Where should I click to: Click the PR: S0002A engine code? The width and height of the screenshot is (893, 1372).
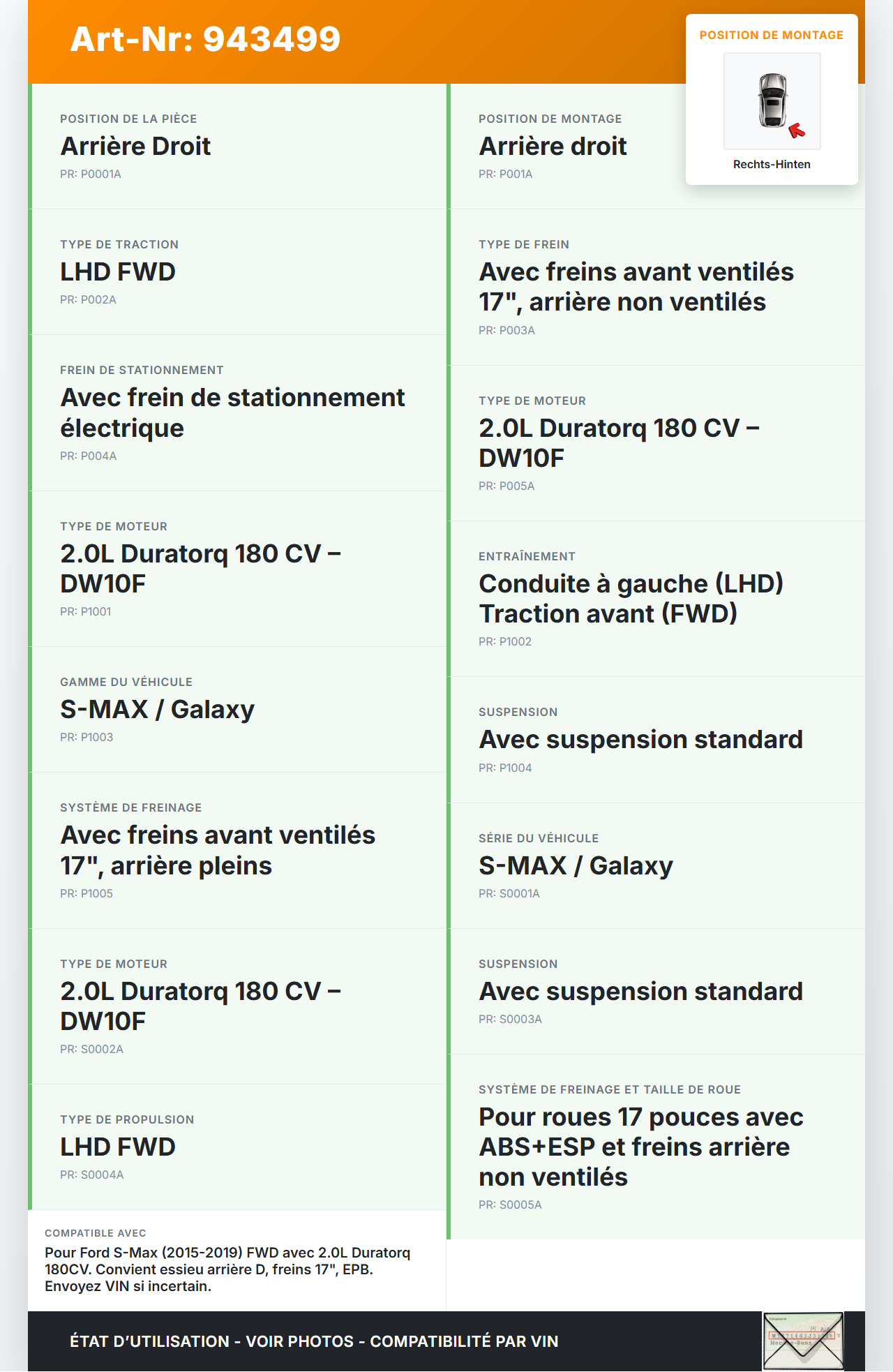click(91, 1049)
